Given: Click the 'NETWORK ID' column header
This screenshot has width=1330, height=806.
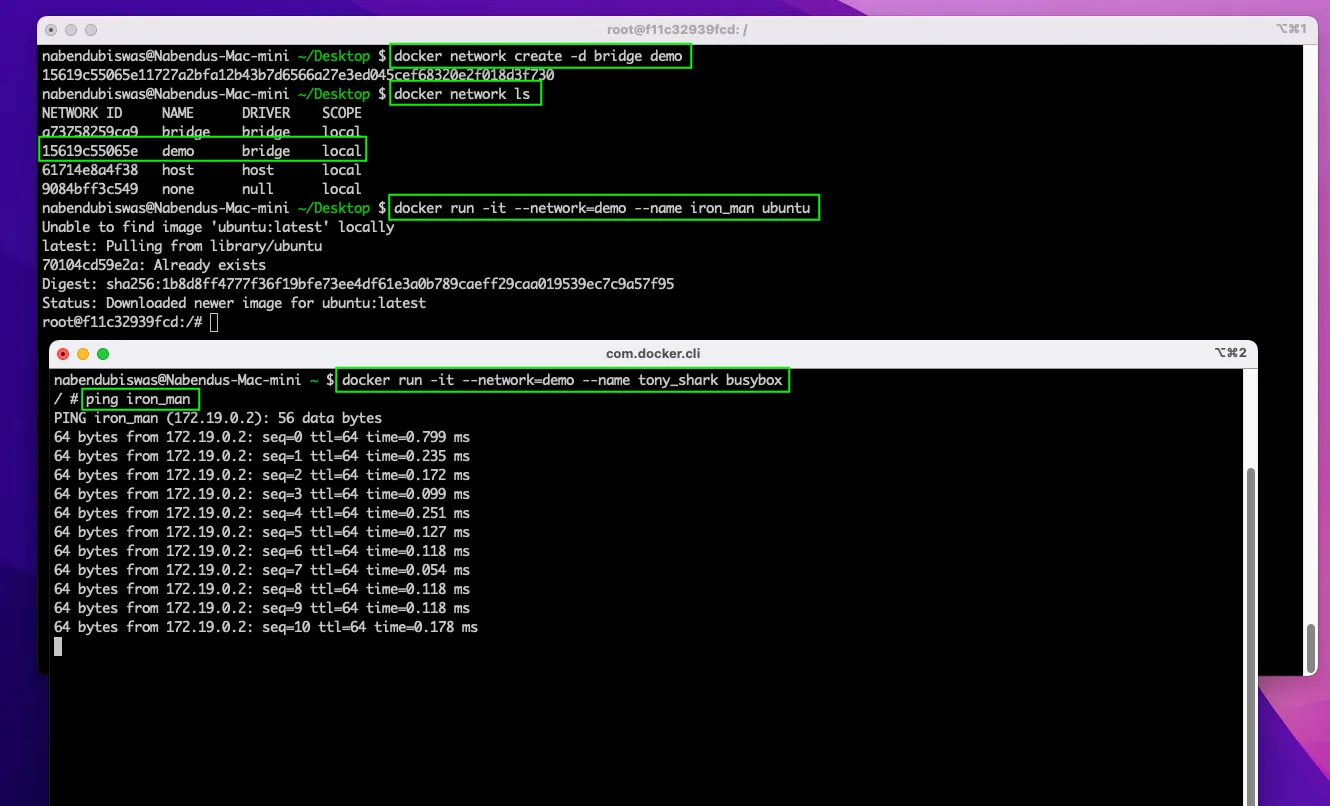Looking at the screenshot, I should (x=82, y=113).
